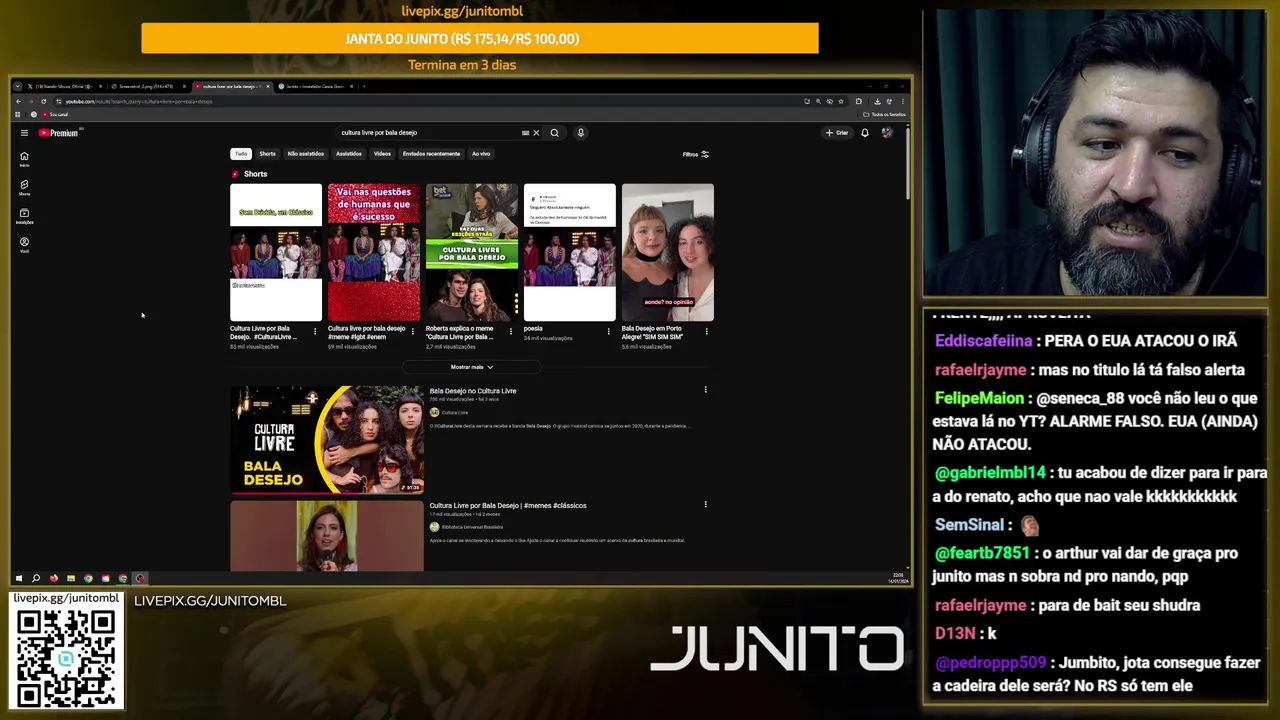Open a new browser tab with plus
The image size is (1280, 720).
point(364,86)
